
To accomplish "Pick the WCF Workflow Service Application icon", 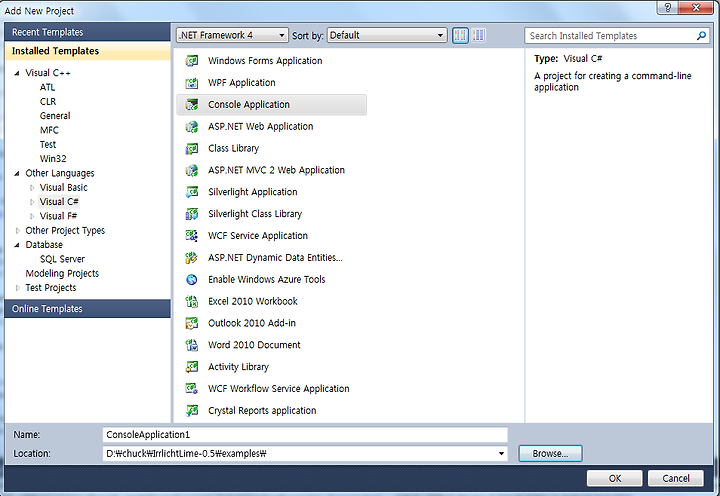I will 191,389.
